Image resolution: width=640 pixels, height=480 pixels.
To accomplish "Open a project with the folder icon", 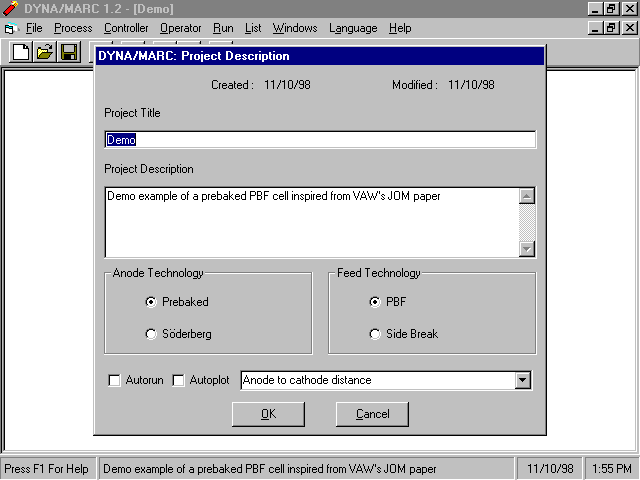I will tap(45, 52).
